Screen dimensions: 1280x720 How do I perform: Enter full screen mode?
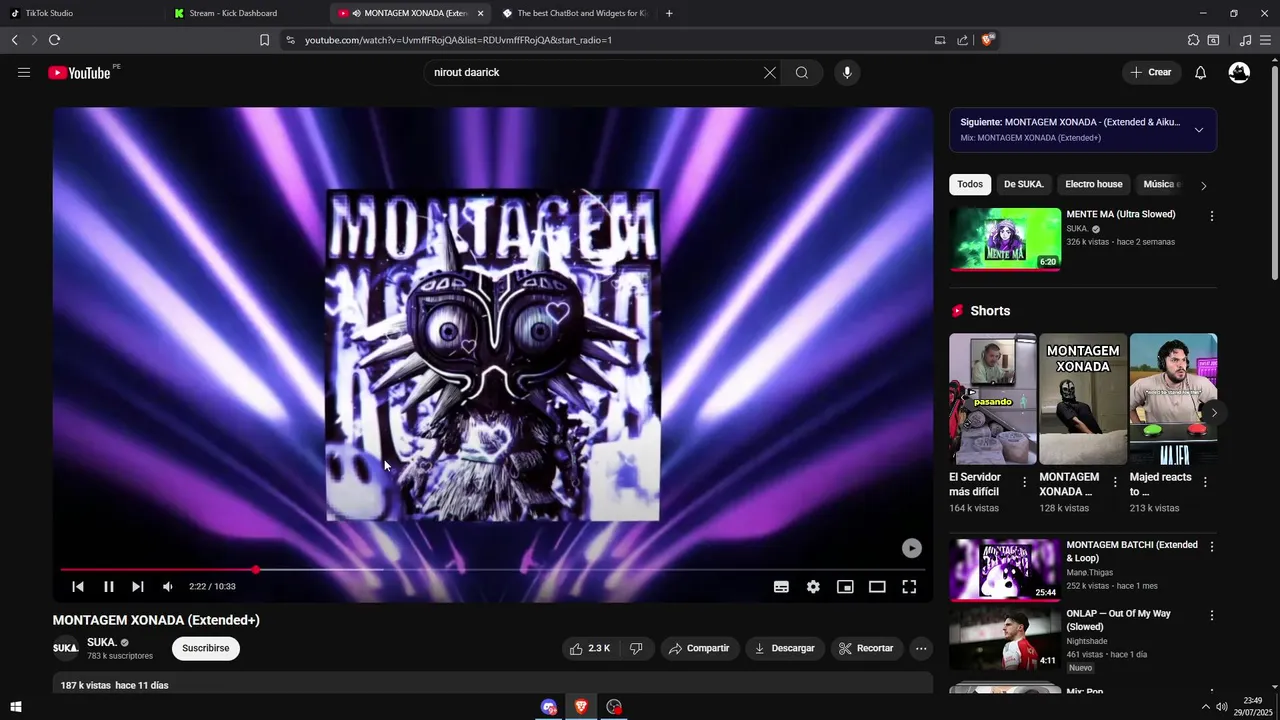[909, 587]
